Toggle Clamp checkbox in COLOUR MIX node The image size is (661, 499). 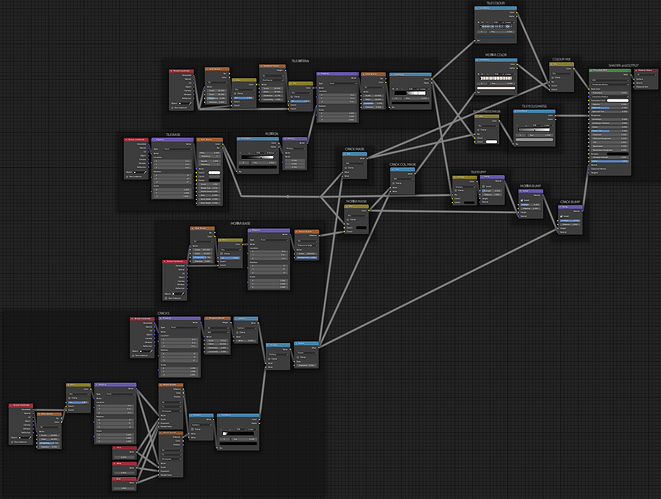click(553, 78)
